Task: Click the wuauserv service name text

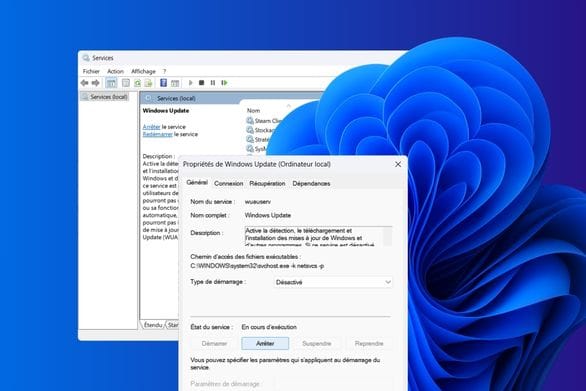Action: [258, 201]
